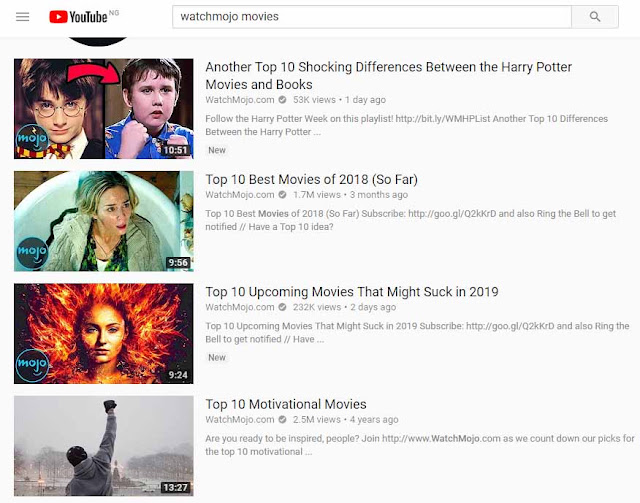640x503 pixels.
Task: Open the hamburger guide menu
Action: pos(22,17)
